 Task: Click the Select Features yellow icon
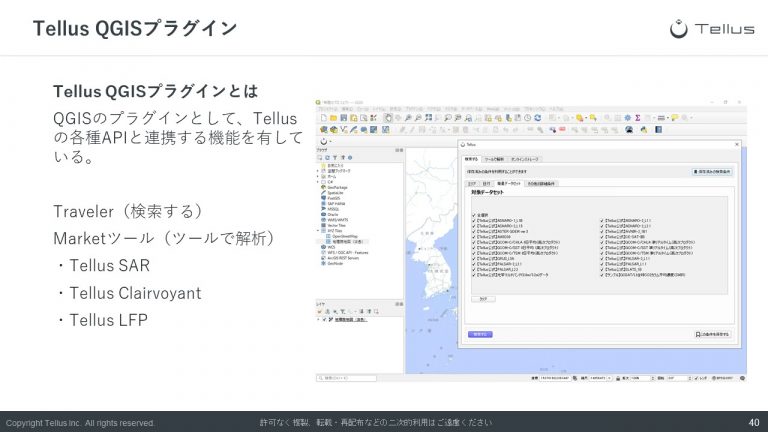tap(579, 118)
